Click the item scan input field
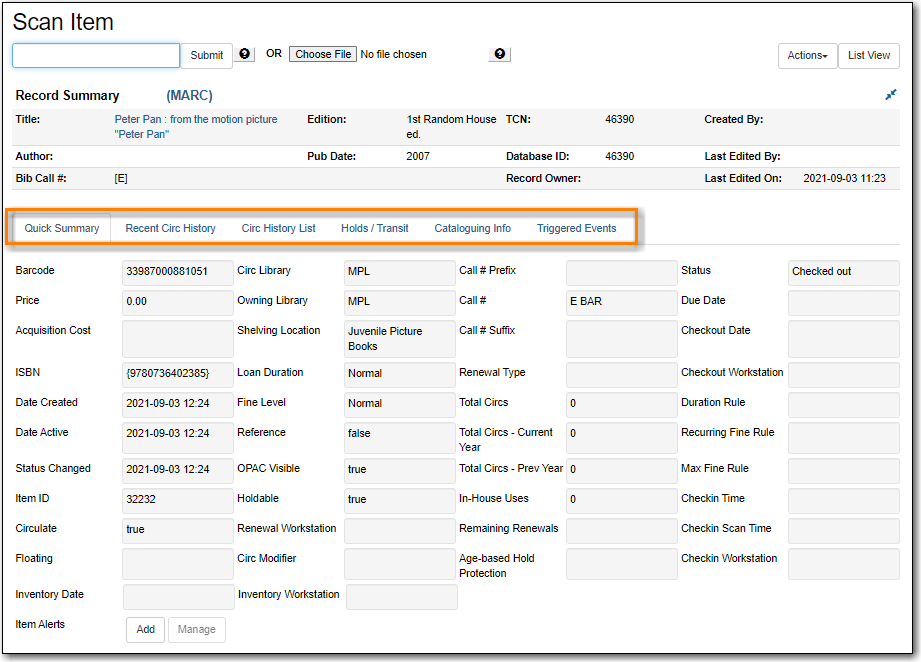 point(95,54)
